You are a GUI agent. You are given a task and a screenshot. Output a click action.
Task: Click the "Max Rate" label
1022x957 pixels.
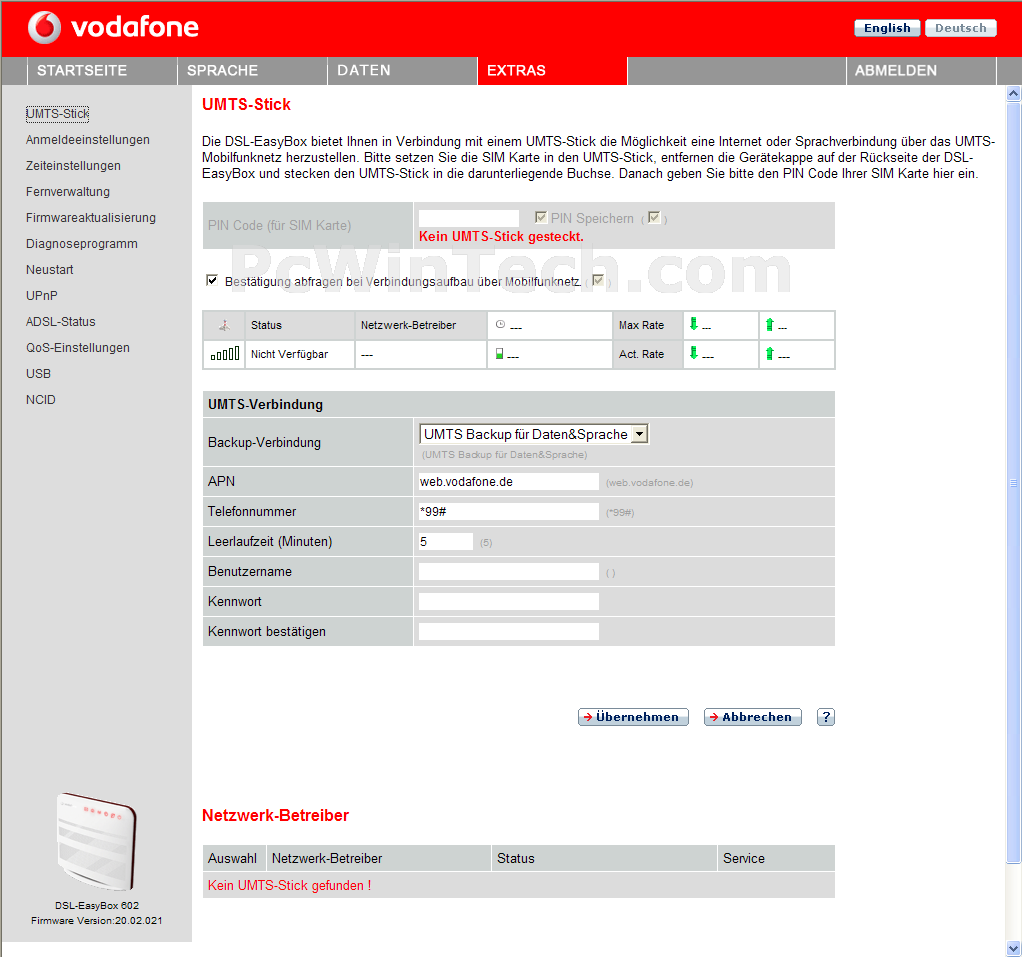point(641,325)
